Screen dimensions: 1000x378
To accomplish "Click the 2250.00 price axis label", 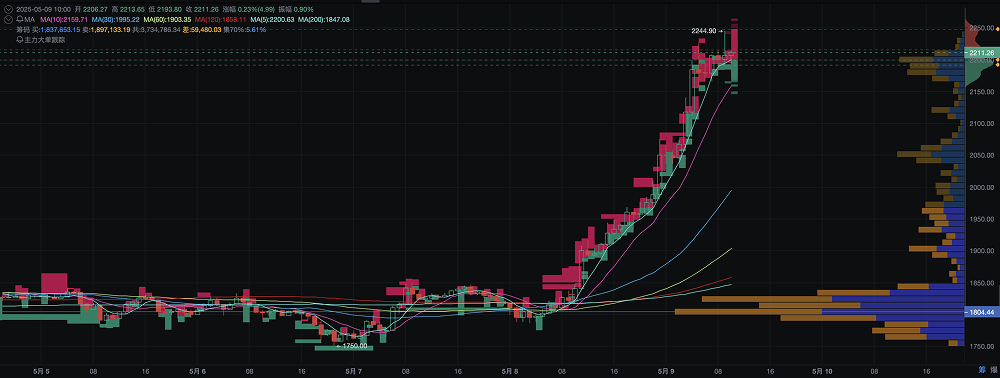I will [982, 28].
